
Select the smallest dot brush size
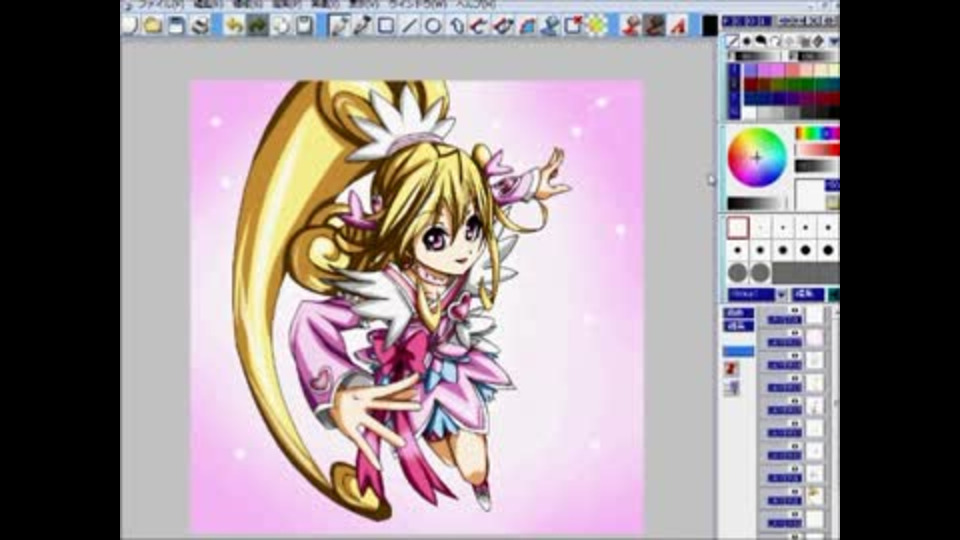click(x=760, y=227)
